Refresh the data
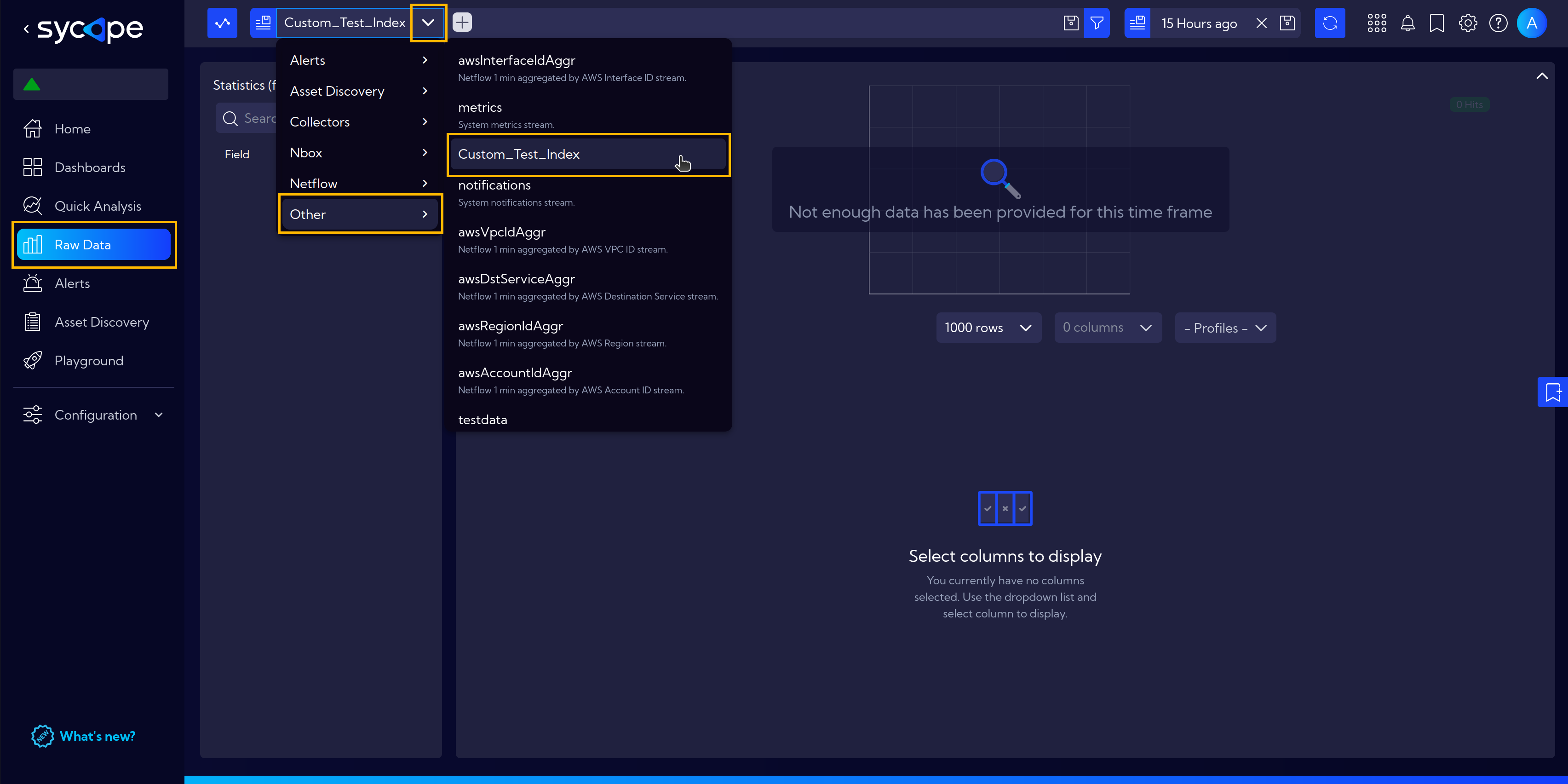1568x784 pixels. 1330,23
